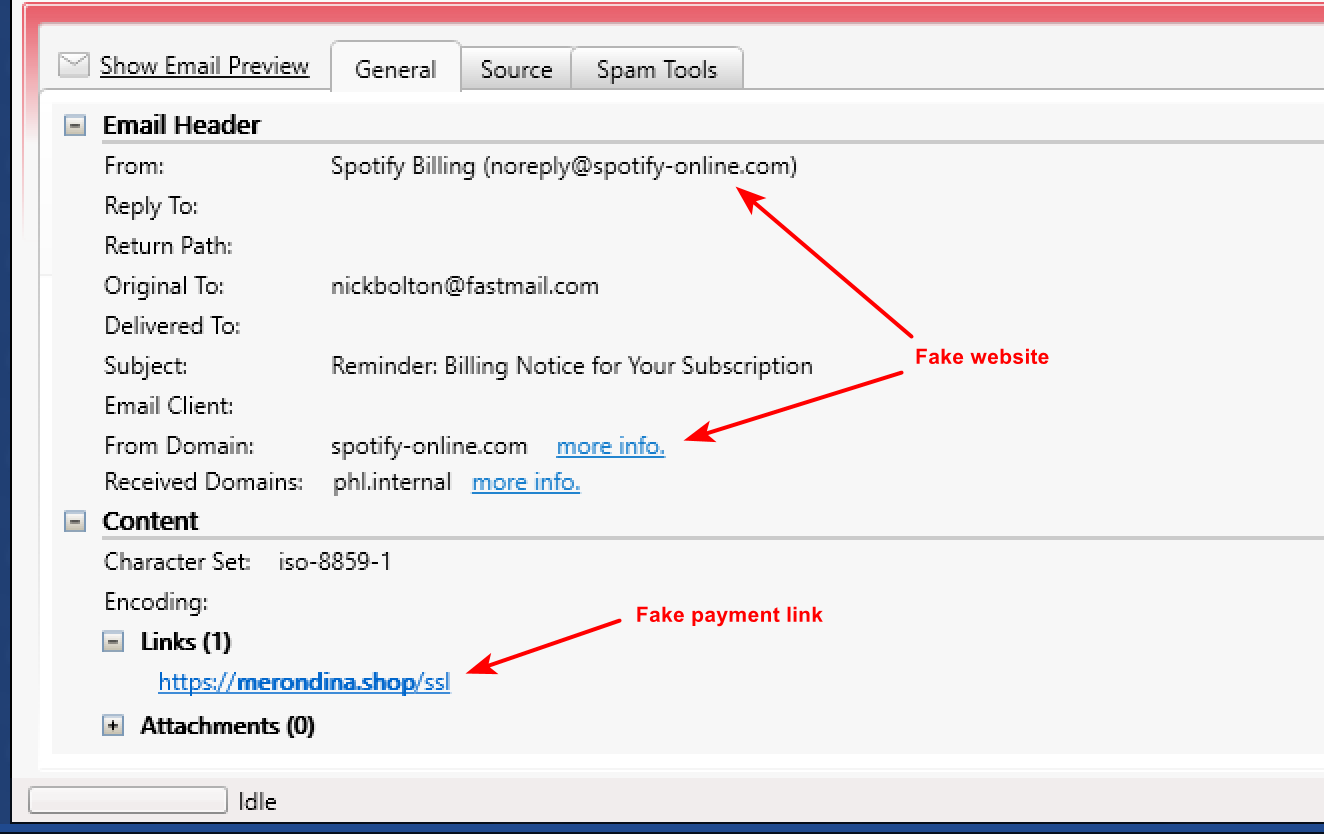Click the red Fake website annotation

tap(982, 356)
